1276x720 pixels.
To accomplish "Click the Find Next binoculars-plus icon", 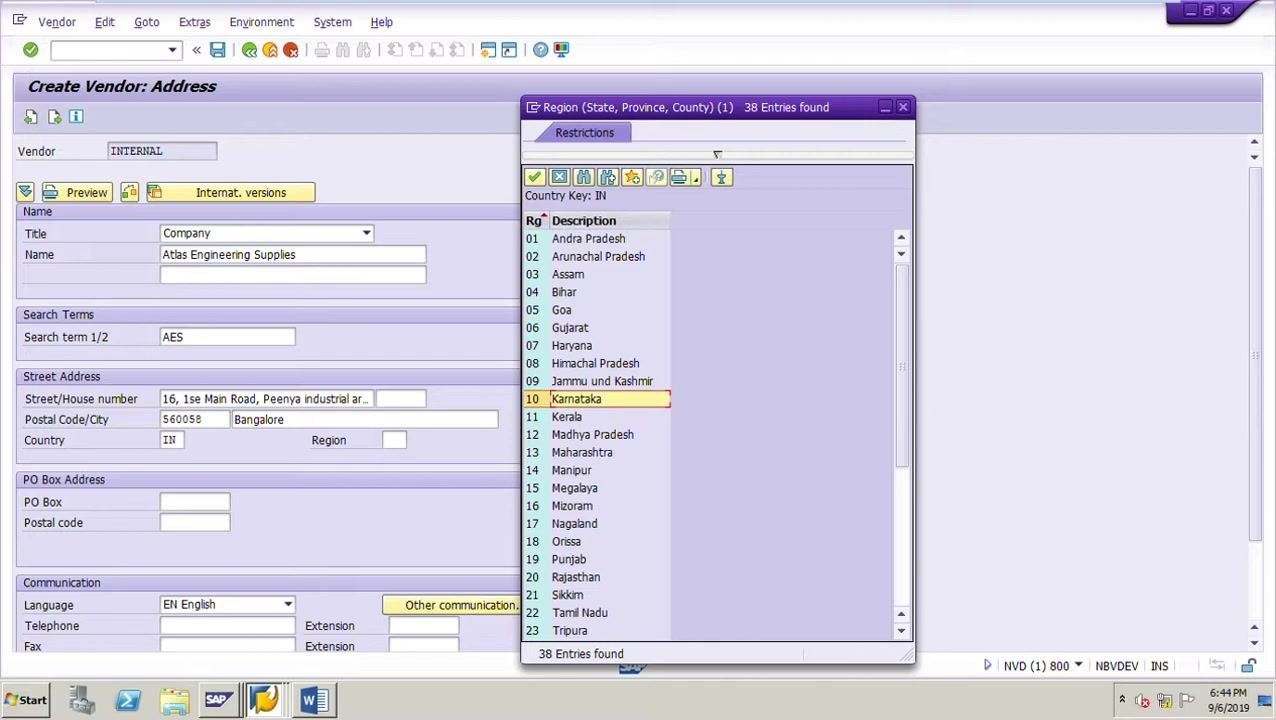I will coord(608,177).
